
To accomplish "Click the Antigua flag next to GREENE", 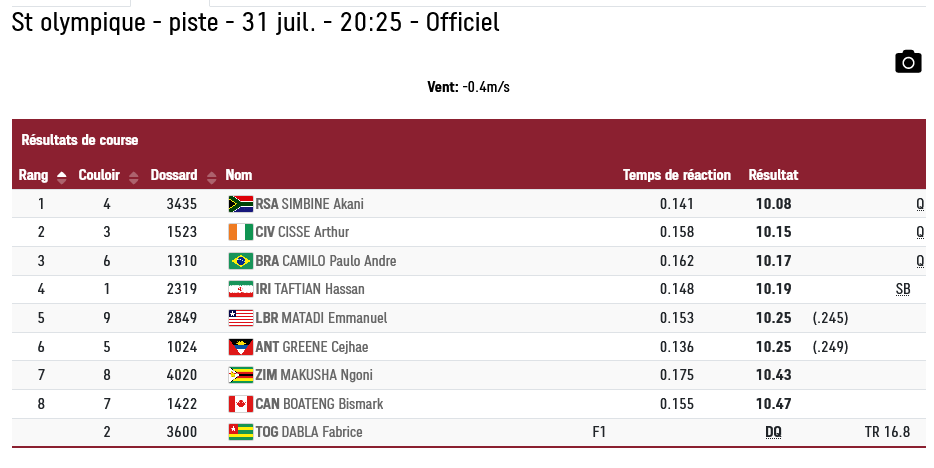I will tap(241, 347).
